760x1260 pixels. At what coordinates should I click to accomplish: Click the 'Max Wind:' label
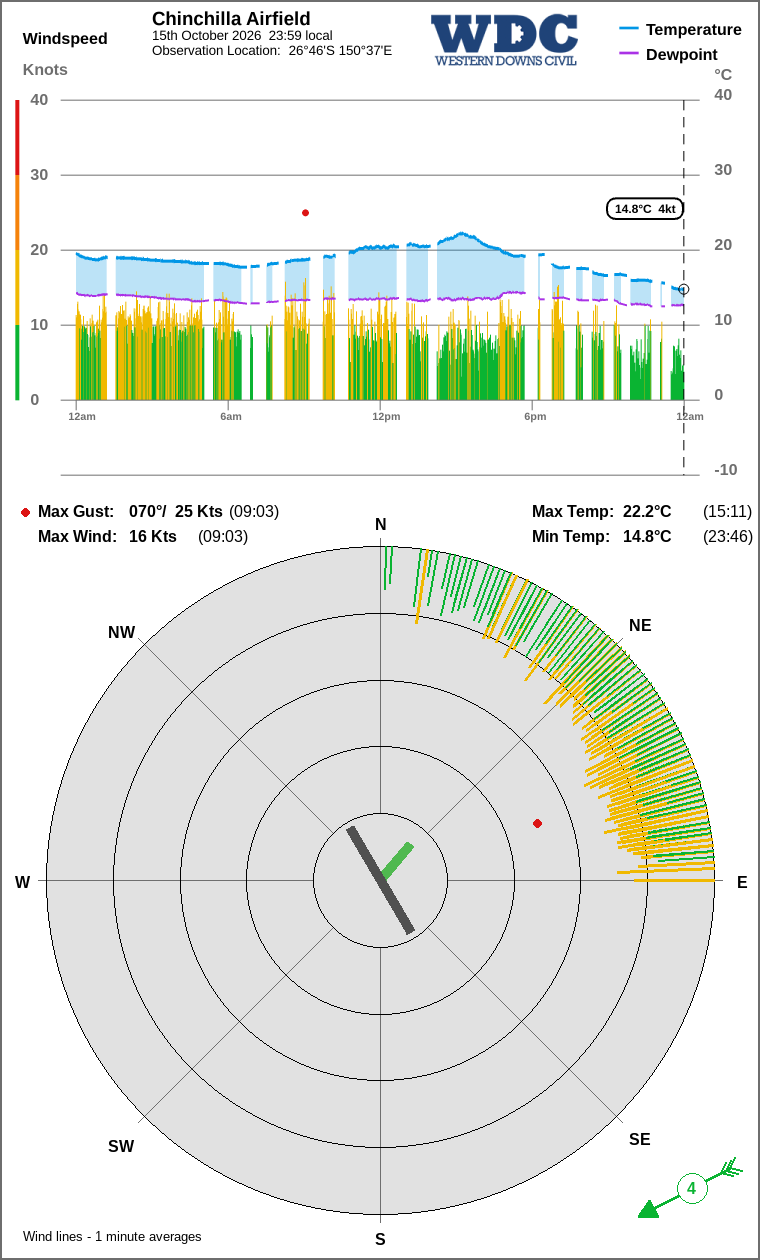click(77, 537)
